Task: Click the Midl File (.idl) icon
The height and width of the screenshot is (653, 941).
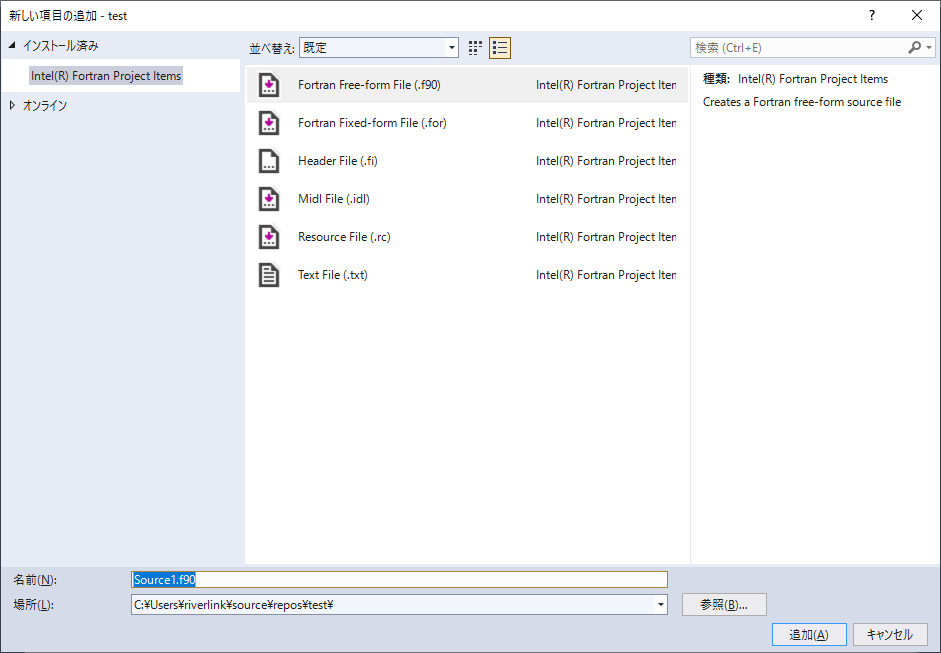Action: [x=269, y=199]
